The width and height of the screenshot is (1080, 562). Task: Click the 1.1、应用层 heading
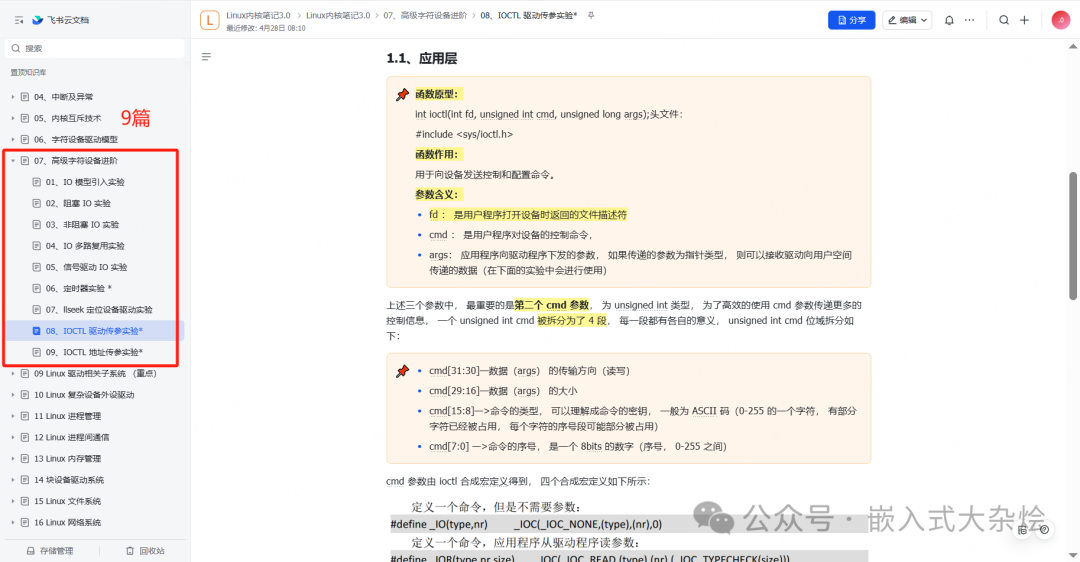422,59
